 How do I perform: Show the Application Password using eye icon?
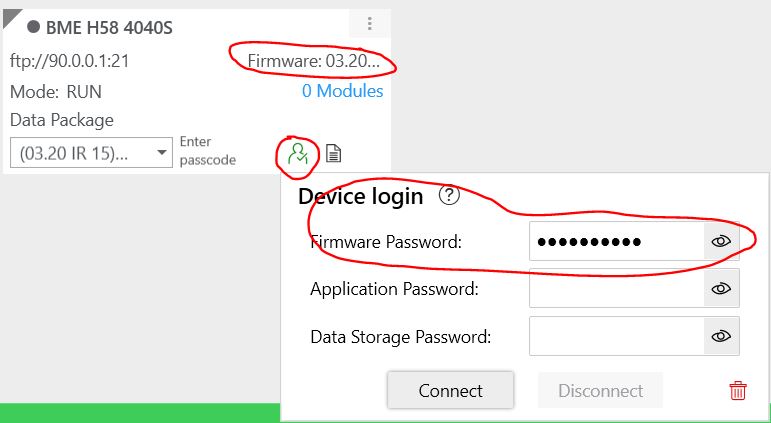pos(721,288)
